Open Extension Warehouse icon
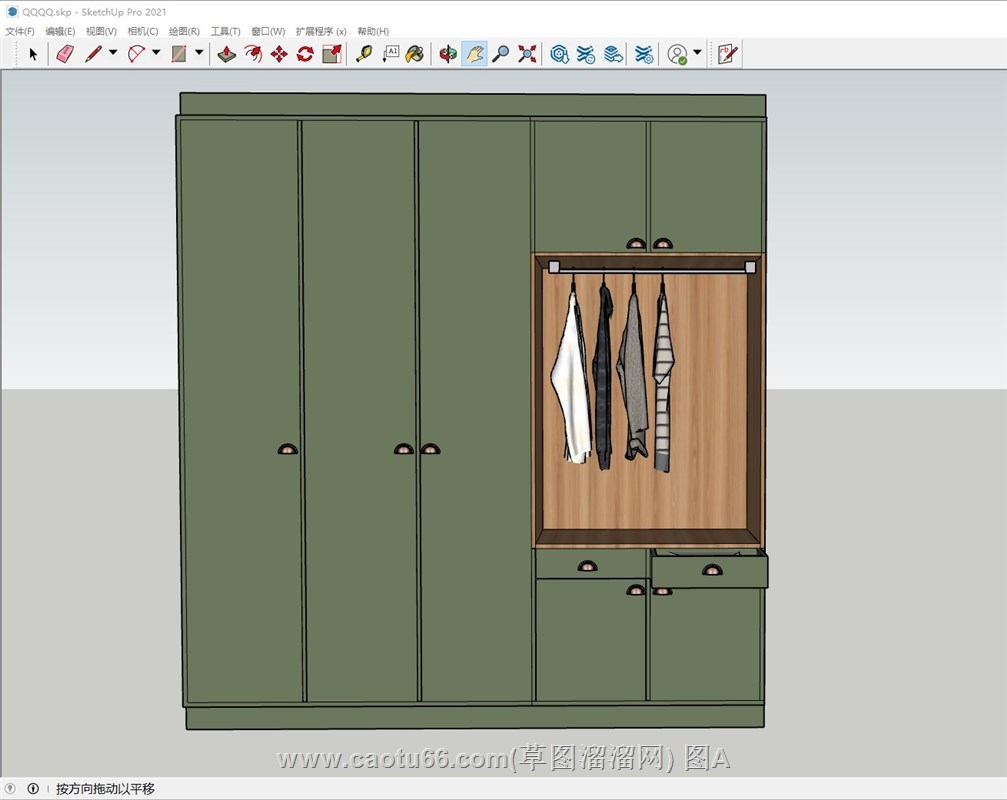 point(586,54)
